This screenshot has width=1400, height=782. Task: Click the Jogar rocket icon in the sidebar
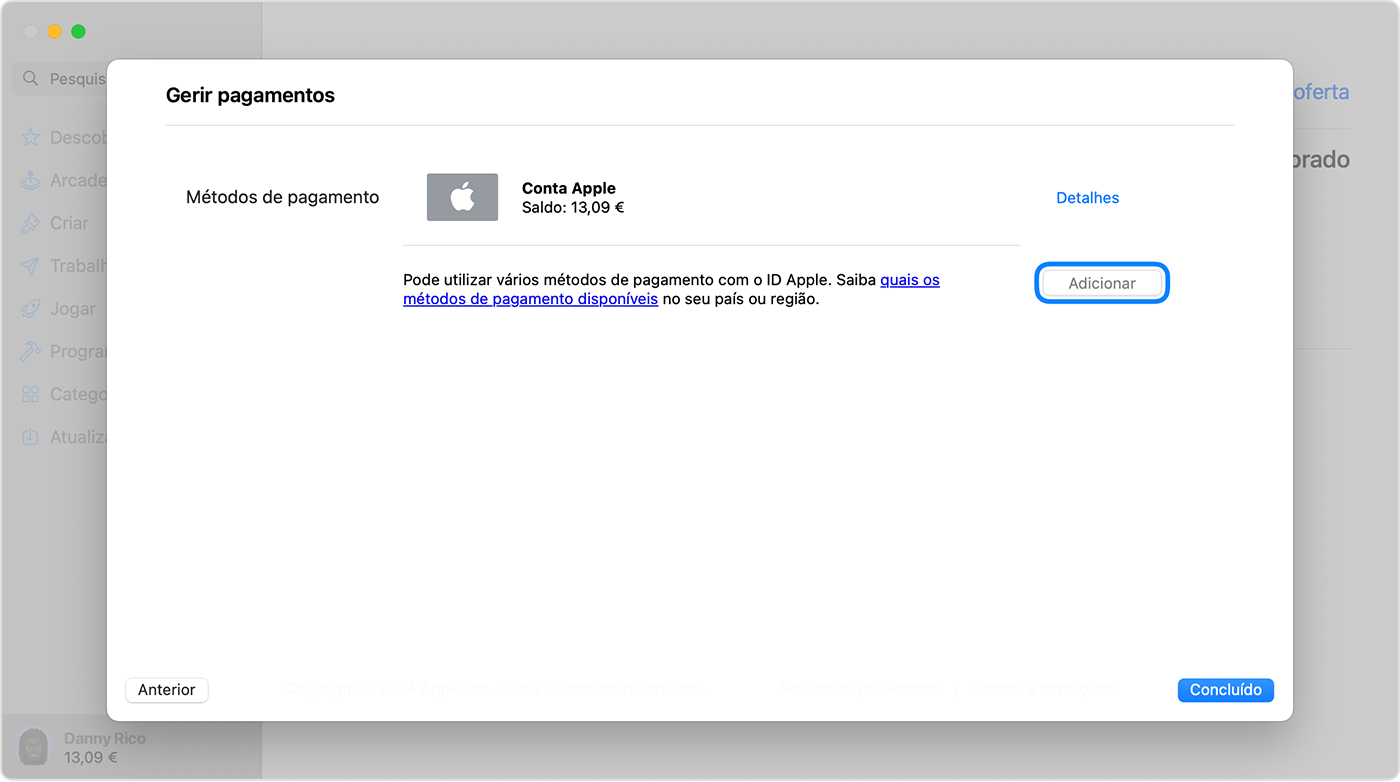(x=31, y=309)
